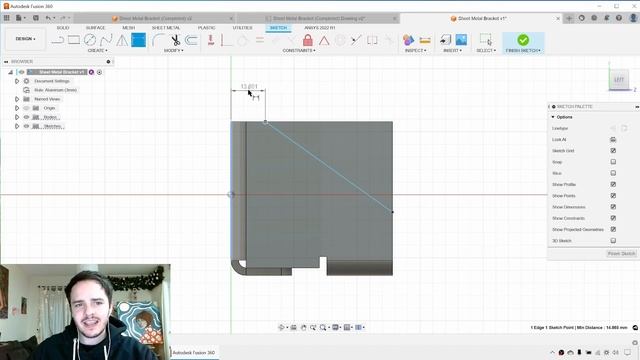Select the Line sketch tool

(58, 40)
